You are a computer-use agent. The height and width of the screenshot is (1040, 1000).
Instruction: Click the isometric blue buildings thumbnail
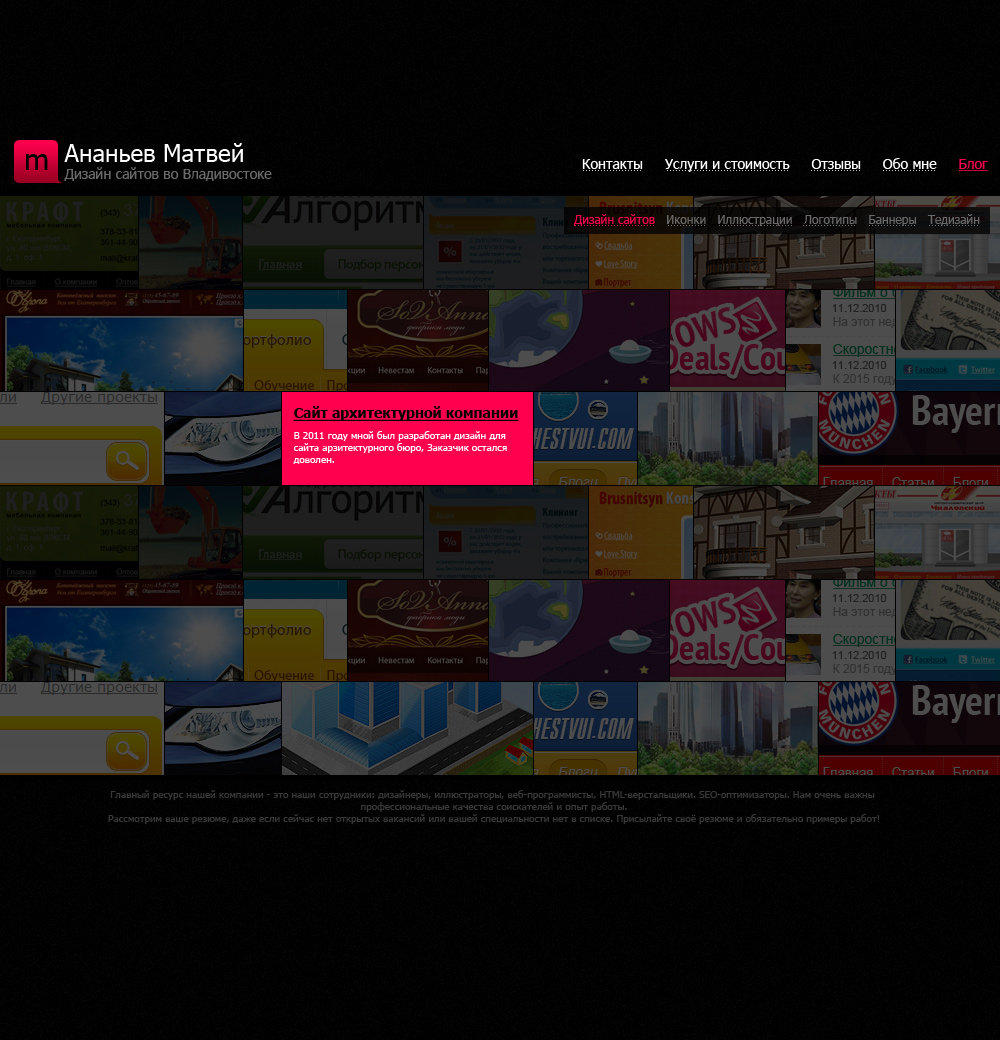tap(407, 728)
